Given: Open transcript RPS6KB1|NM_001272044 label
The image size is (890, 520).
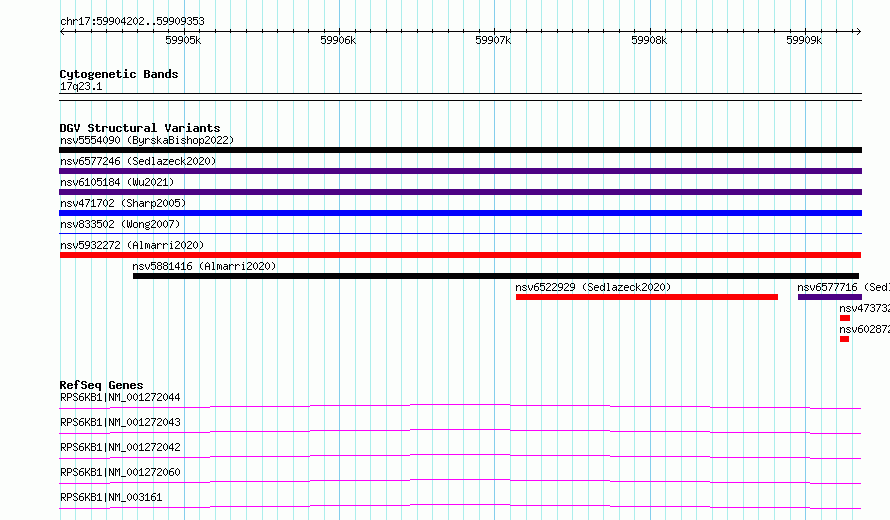Looking at the screenshot, I should (120, 397).
